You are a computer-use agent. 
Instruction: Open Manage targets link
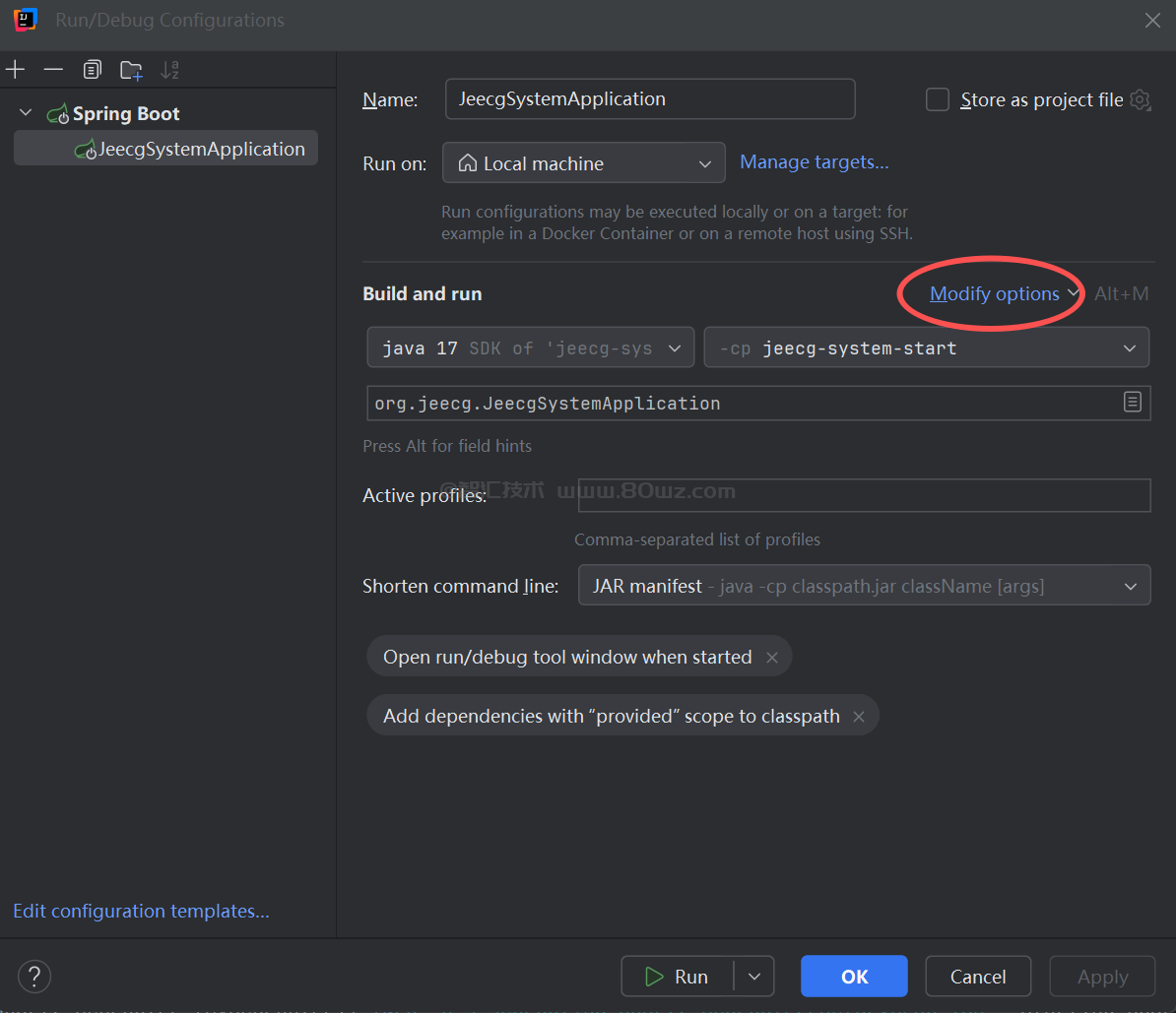815,162
